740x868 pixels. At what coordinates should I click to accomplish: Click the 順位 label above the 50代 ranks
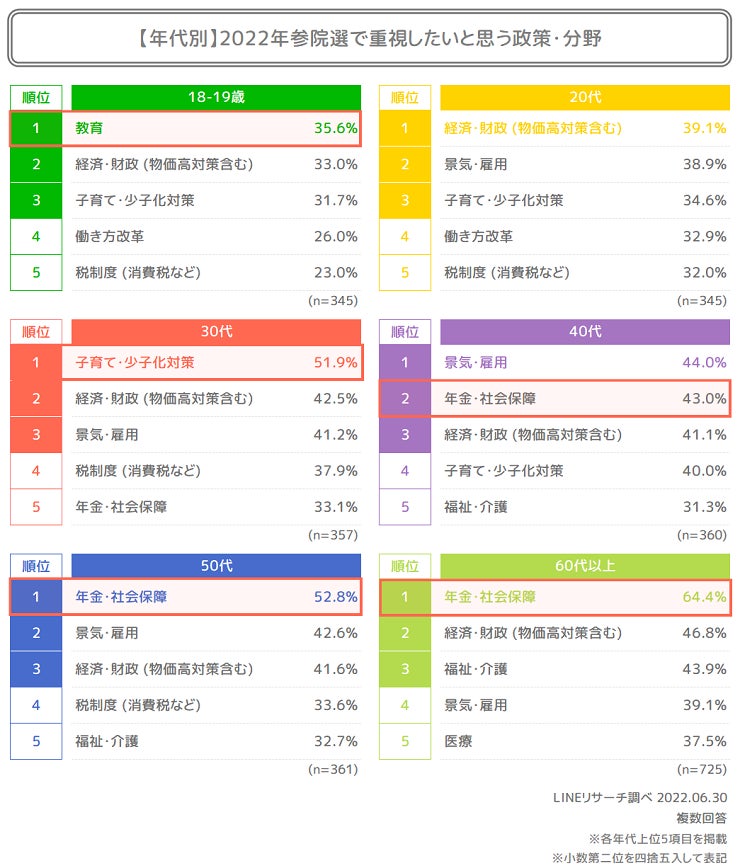pyautogui.click(x=36, y=565)
